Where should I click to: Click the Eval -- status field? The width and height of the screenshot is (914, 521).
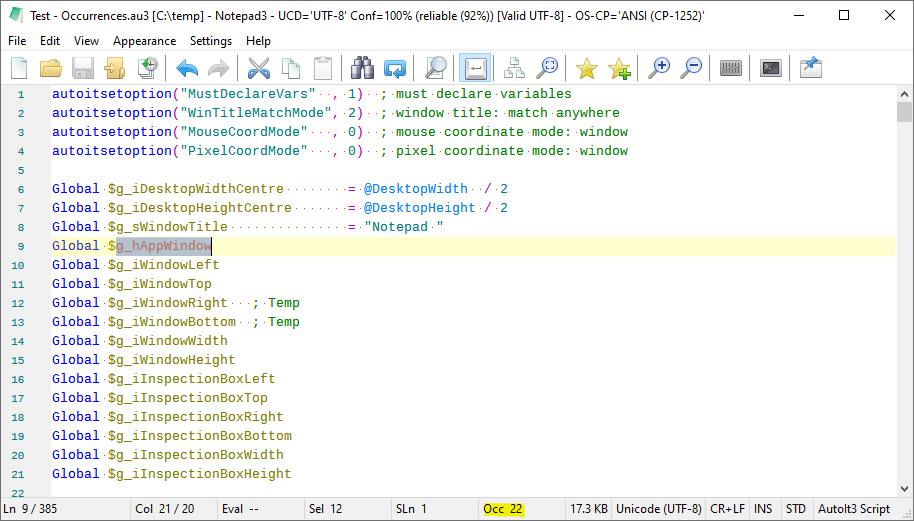click(x=261, y=509)
